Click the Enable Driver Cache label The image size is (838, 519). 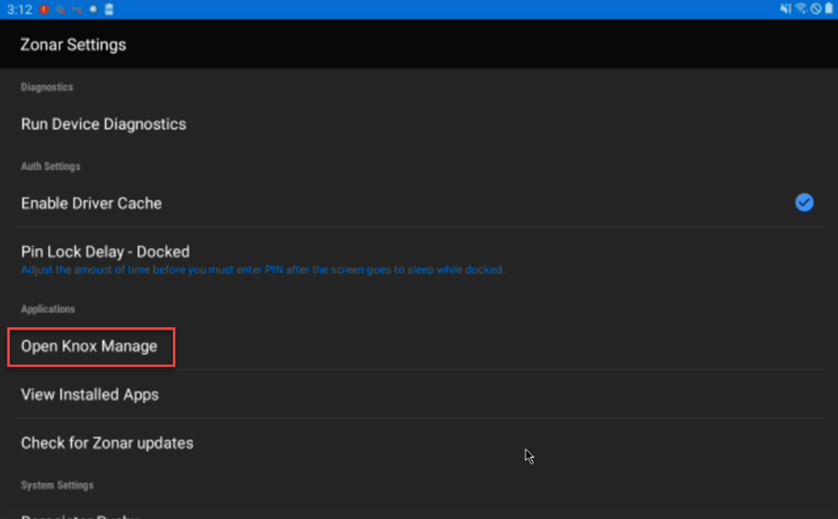tap(91, 203)
